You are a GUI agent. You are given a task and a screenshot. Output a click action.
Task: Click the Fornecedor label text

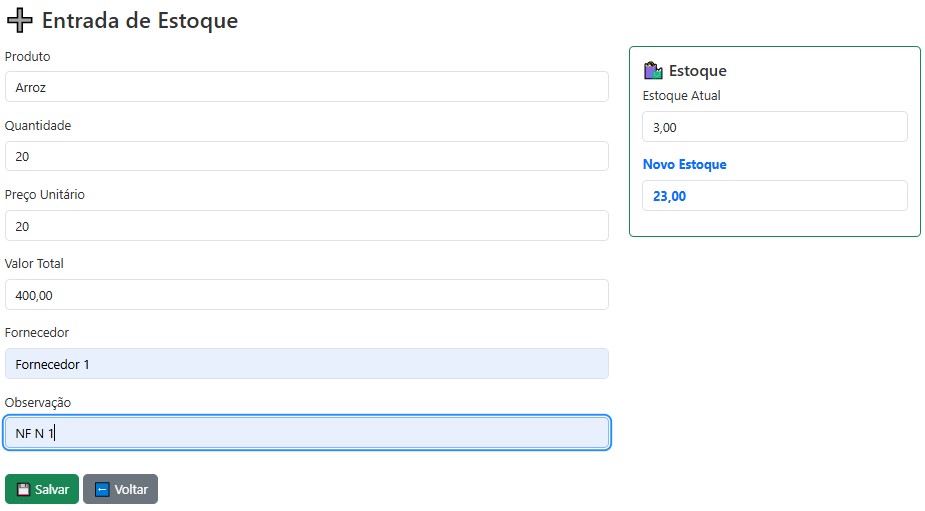pyautogui.click(x=37, y=333)
